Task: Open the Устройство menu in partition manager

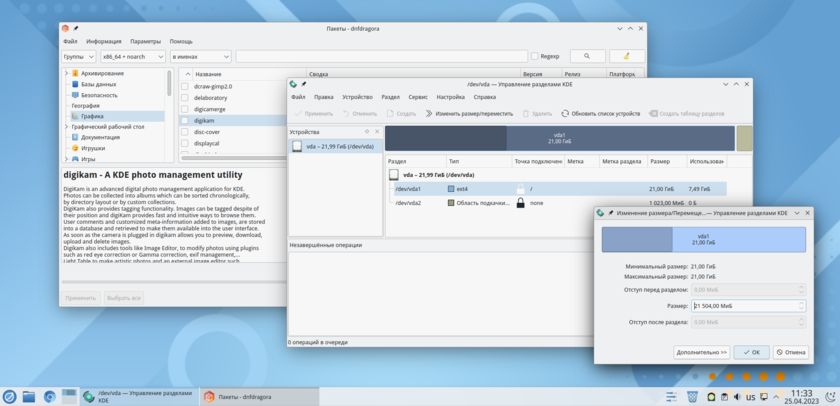Action: coord(357,97)
